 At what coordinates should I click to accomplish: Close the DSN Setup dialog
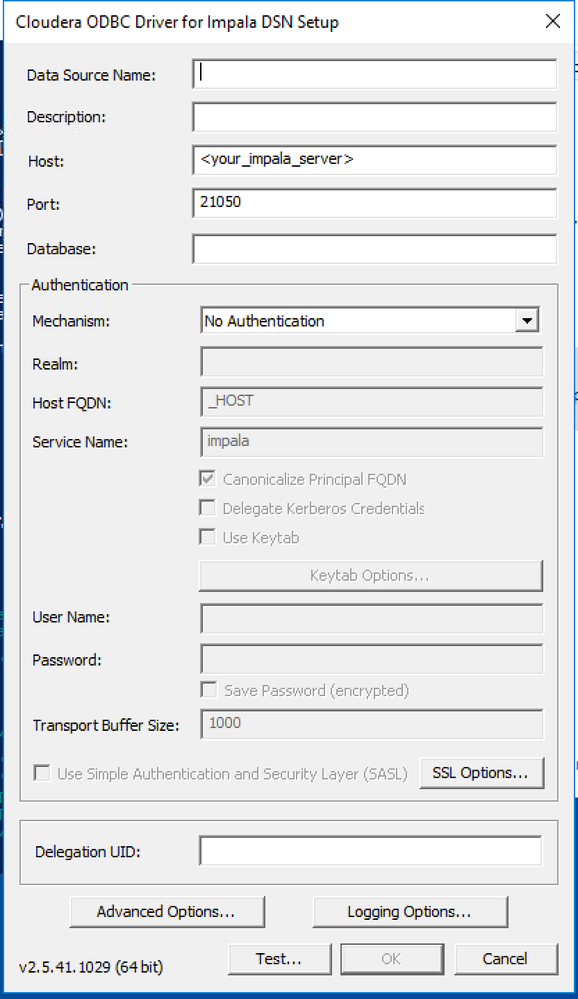tap(553, 22)
